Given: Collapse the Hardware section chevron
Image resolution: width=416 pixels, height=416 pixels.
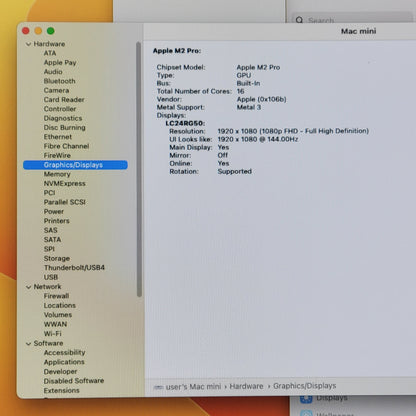Looking at the screenshot, I should click(28, 44).
